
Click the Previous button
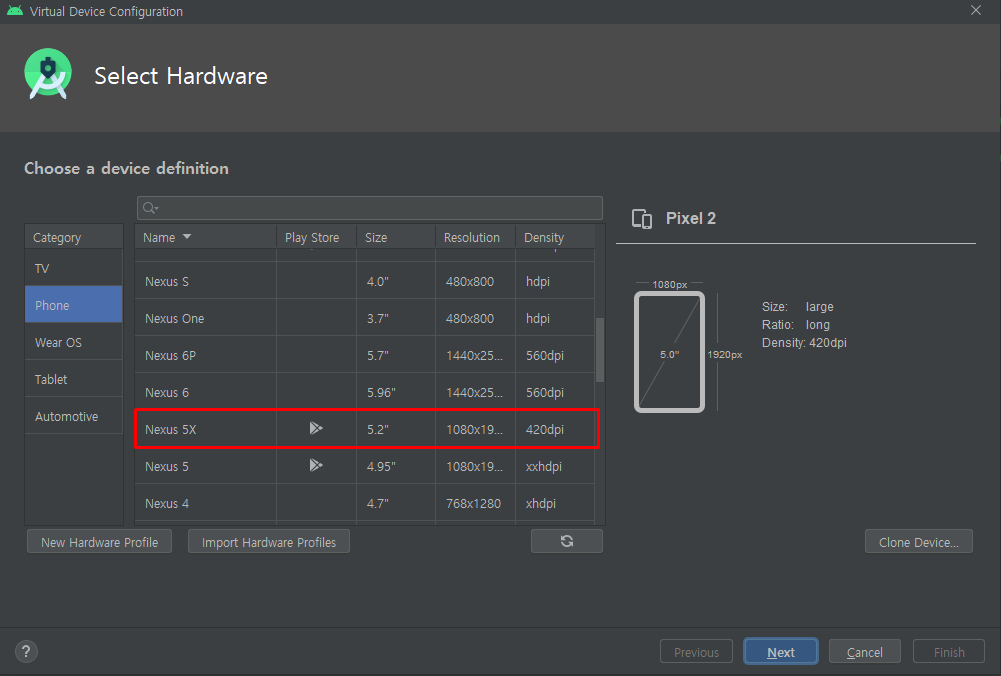[696, 652]
